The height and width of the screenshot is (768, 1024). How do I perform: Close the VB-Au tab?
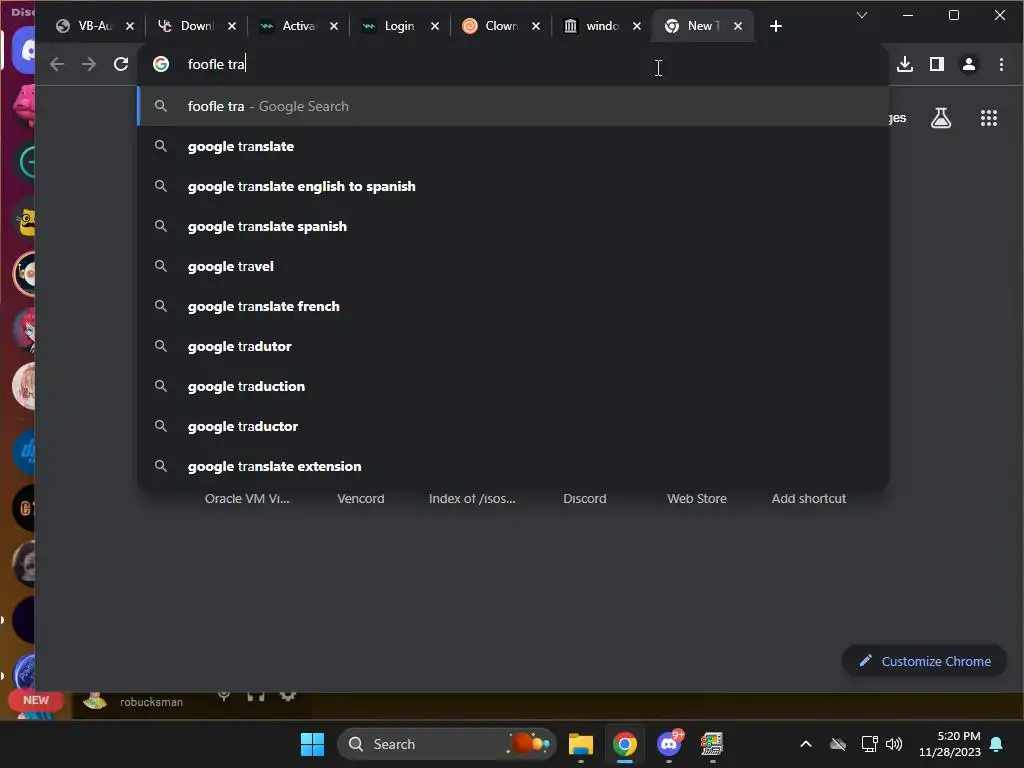point(130,26)
